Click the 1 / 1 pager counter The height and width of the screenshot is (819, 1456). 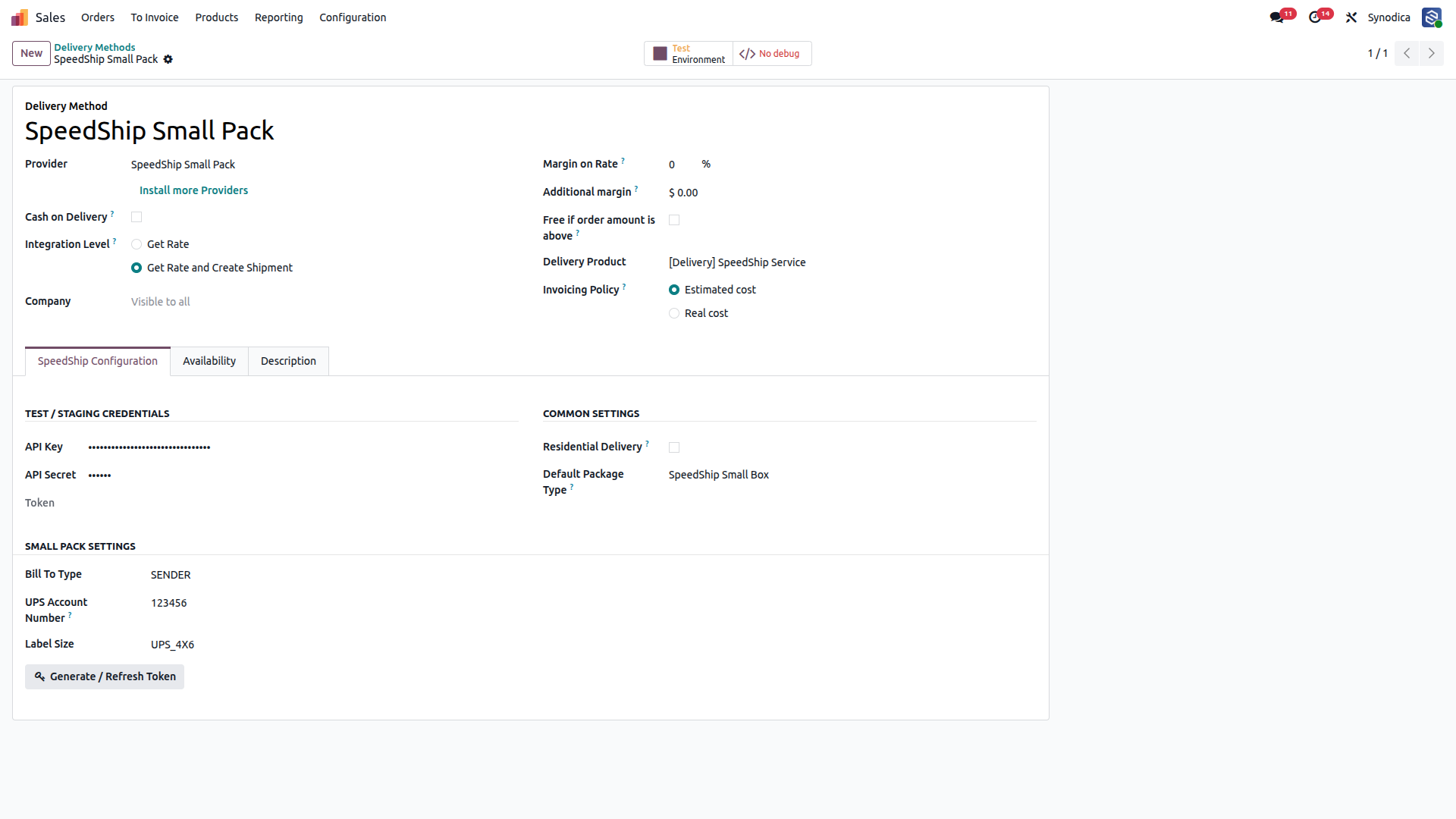tap(1377, 53)
